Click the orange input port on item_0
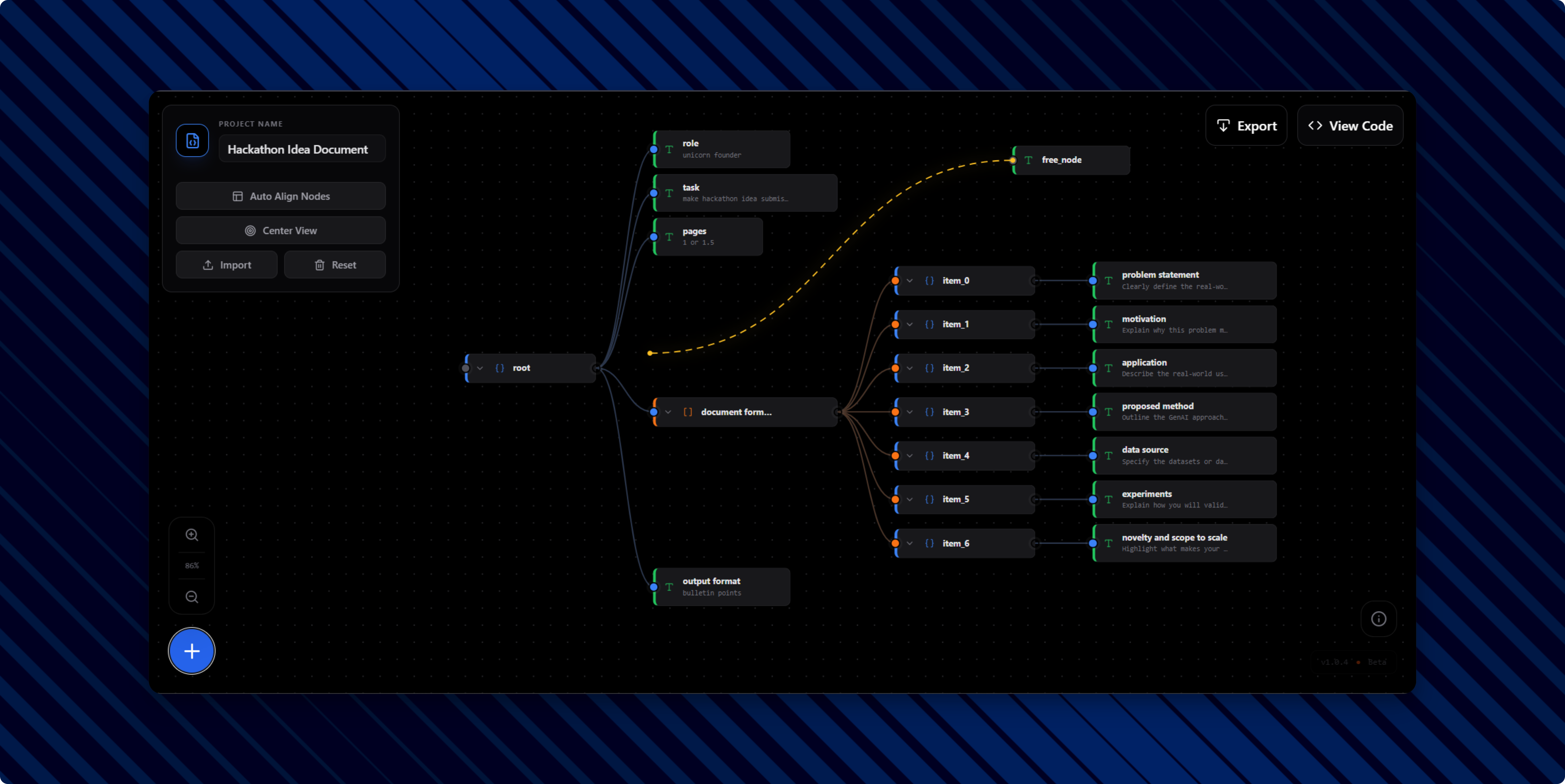The height and width of the screenshot is (784, 1565). (895, 280)
